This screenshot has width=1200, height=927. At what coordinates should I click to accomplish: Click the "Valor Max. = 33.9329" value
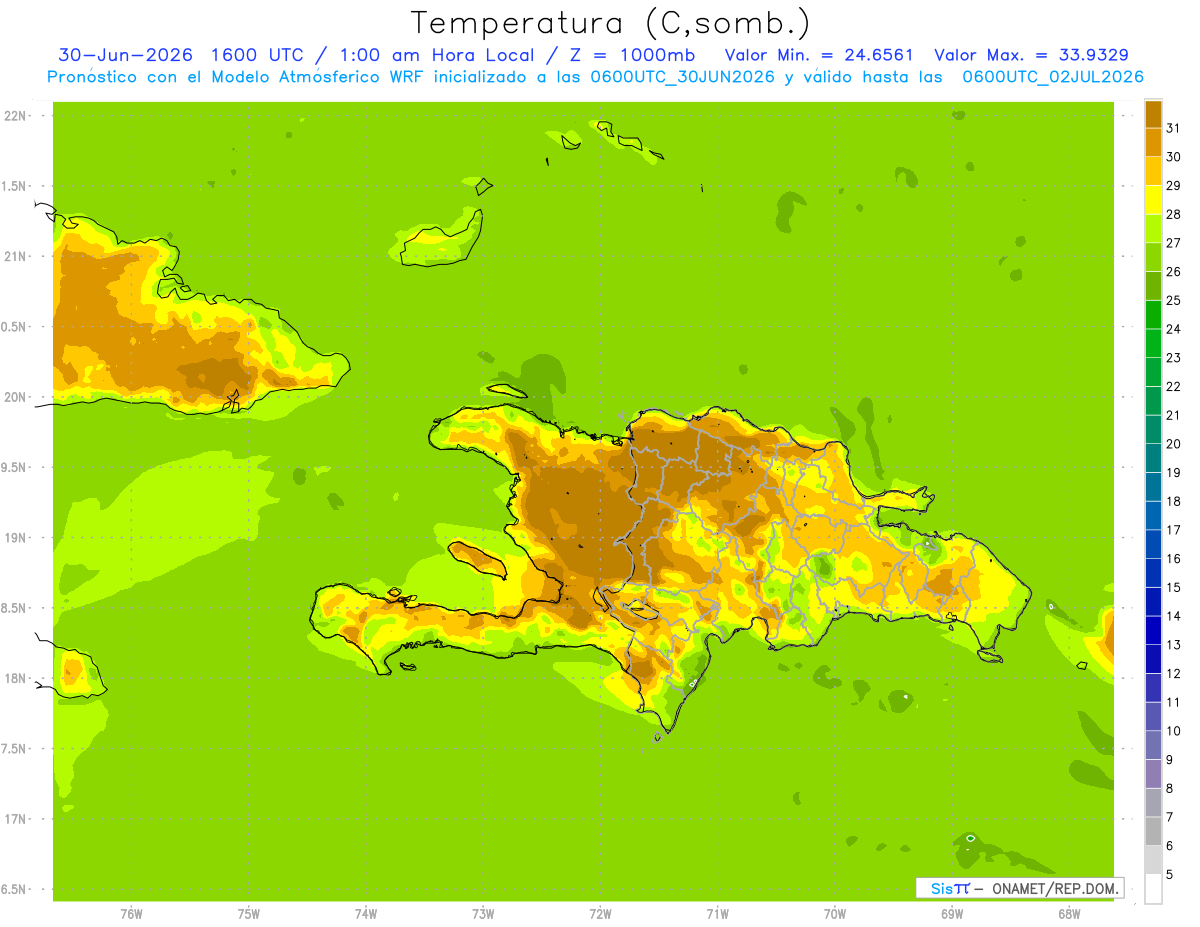coord(1032,55)
